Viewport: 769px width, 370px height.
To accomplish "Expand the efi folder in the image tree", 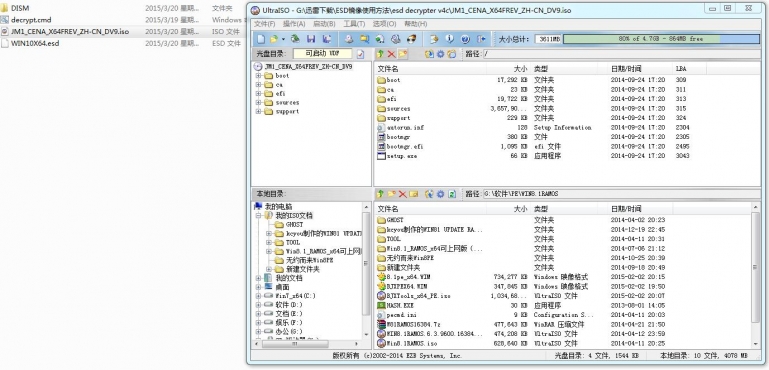I will point(258,93).
